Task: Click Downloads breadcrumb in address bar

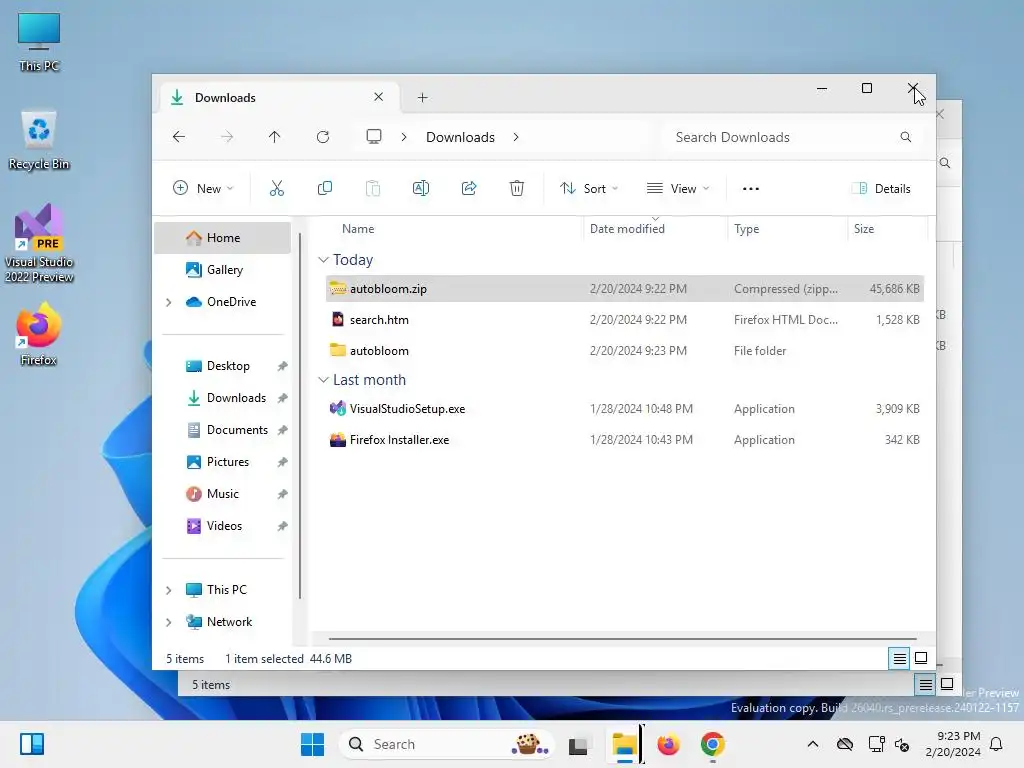Action: [460, 137]
